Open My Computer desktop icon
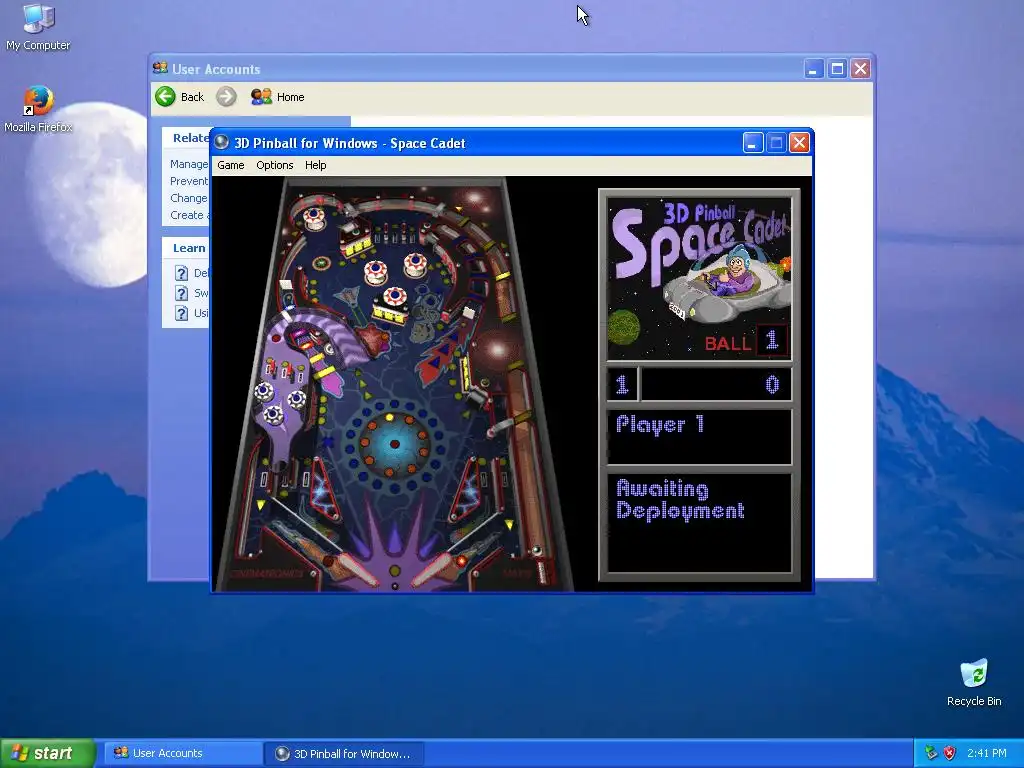 38,27
